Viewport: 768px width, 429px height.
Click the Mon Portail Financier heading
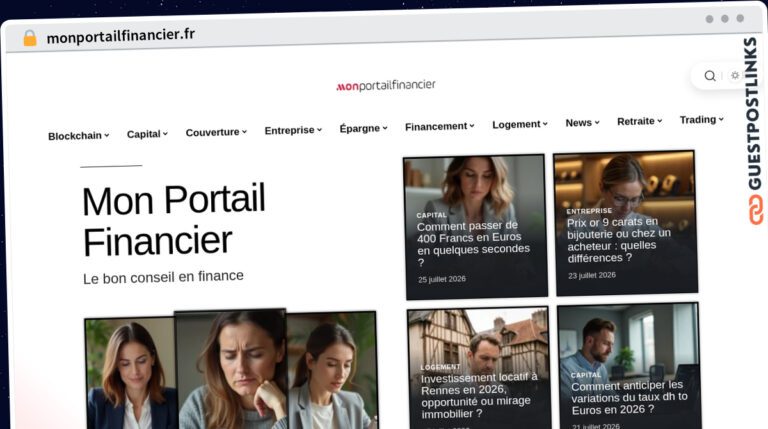pyautogui.click(x=174, y=220)
